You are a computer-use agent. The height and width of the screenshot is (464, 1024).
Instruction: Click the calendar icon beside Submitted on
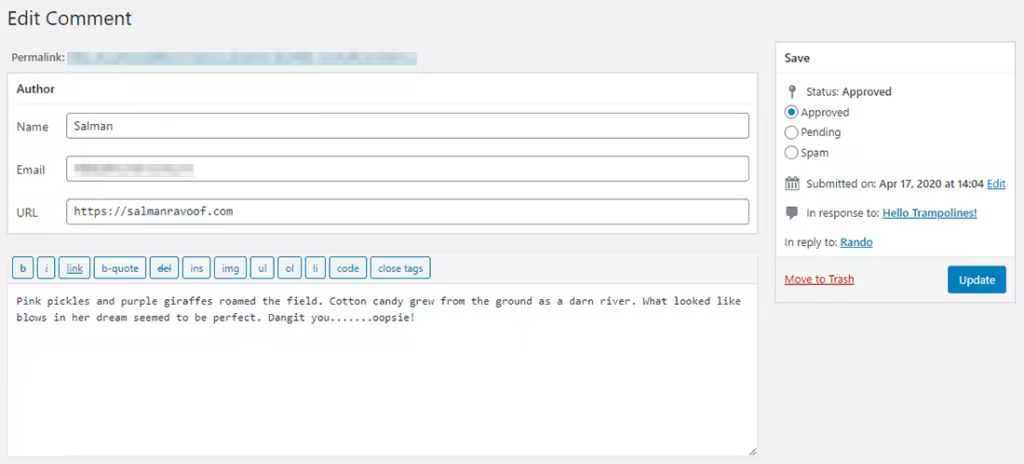[x=792, y=184]
